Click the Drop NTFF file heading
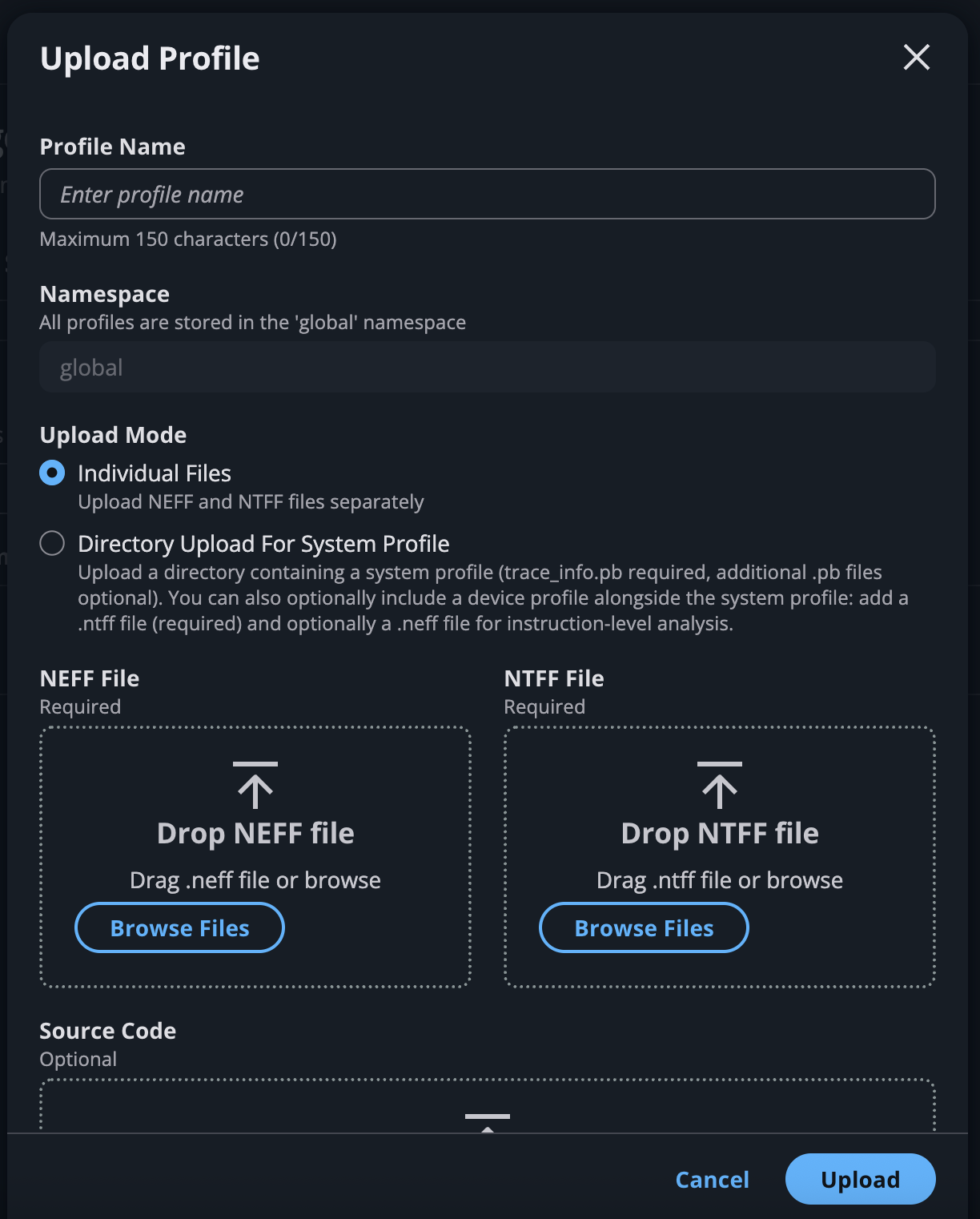 [720, 833]
